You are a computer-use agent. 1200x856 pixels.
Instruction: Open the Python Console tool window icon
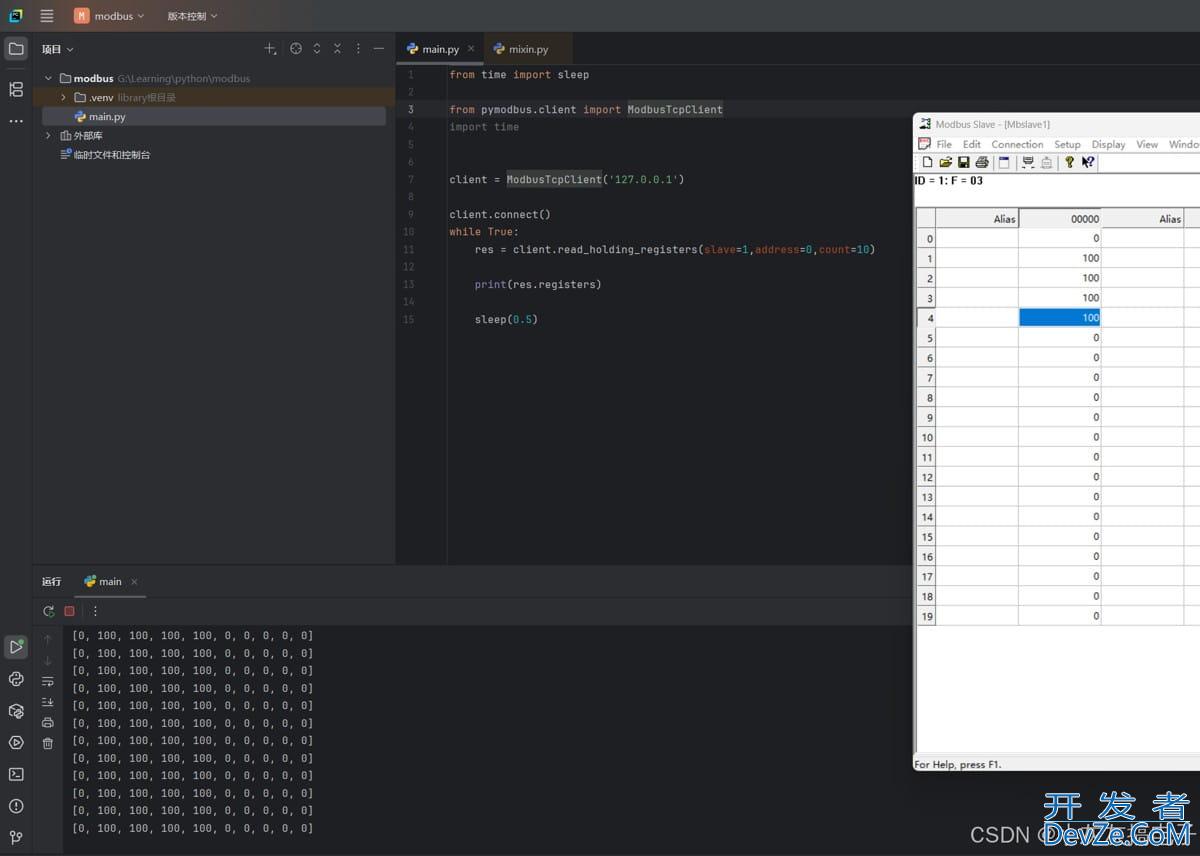(16, 679)
